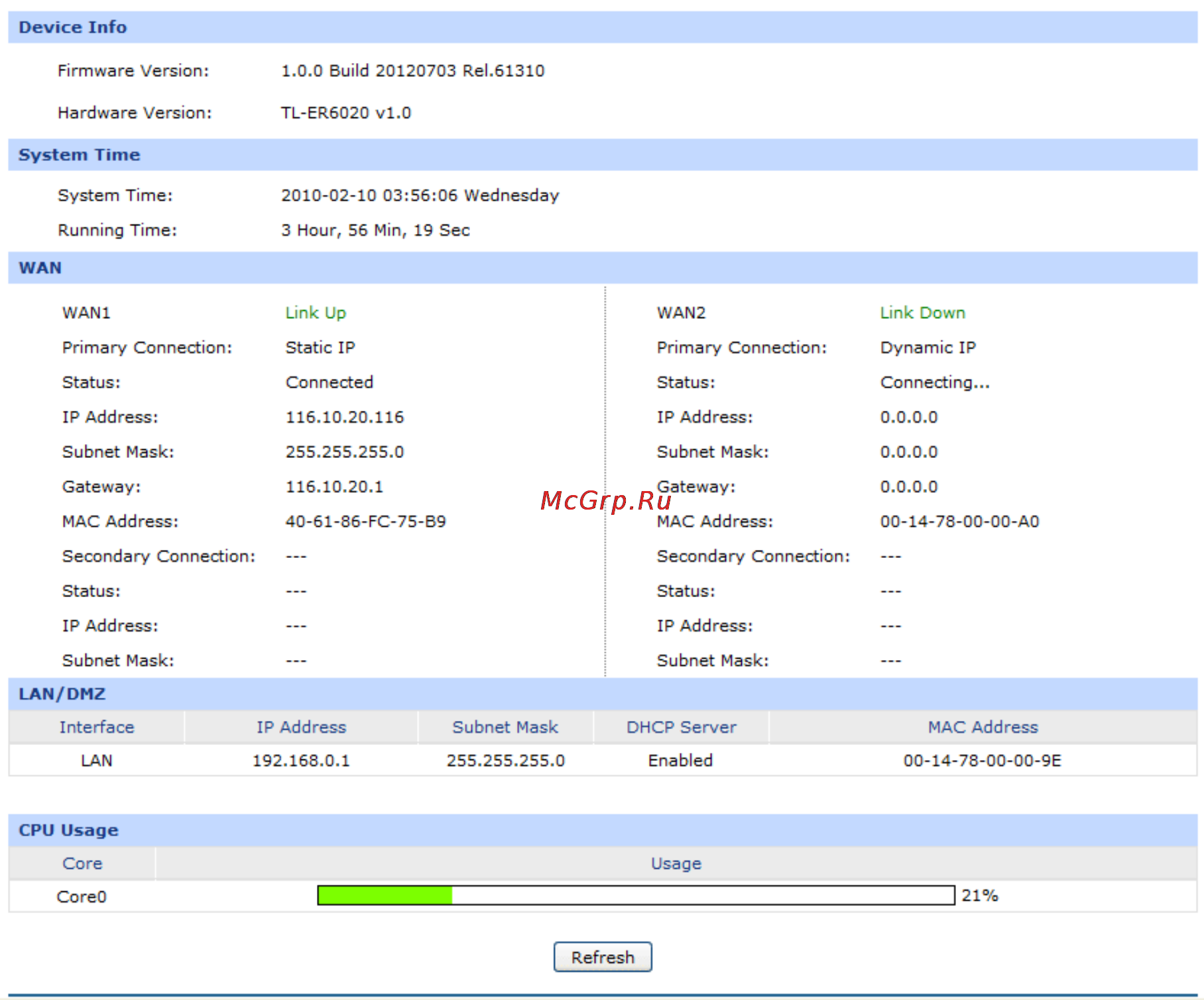Click the CPU Usage section header
The image size is (1204, 1000).
click(603, 830)
